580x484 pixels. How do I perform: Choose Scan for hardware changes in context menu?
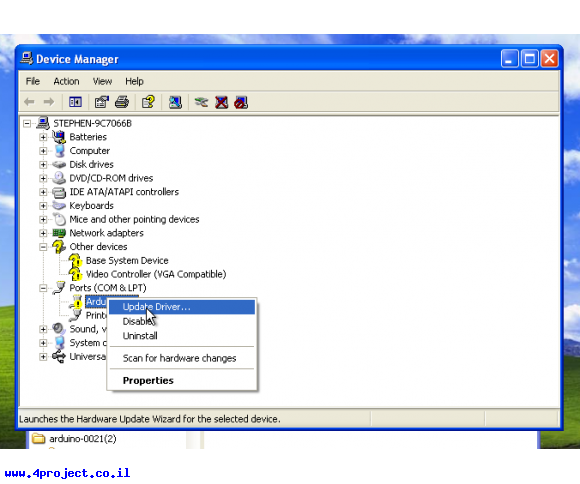coord(182,358)
